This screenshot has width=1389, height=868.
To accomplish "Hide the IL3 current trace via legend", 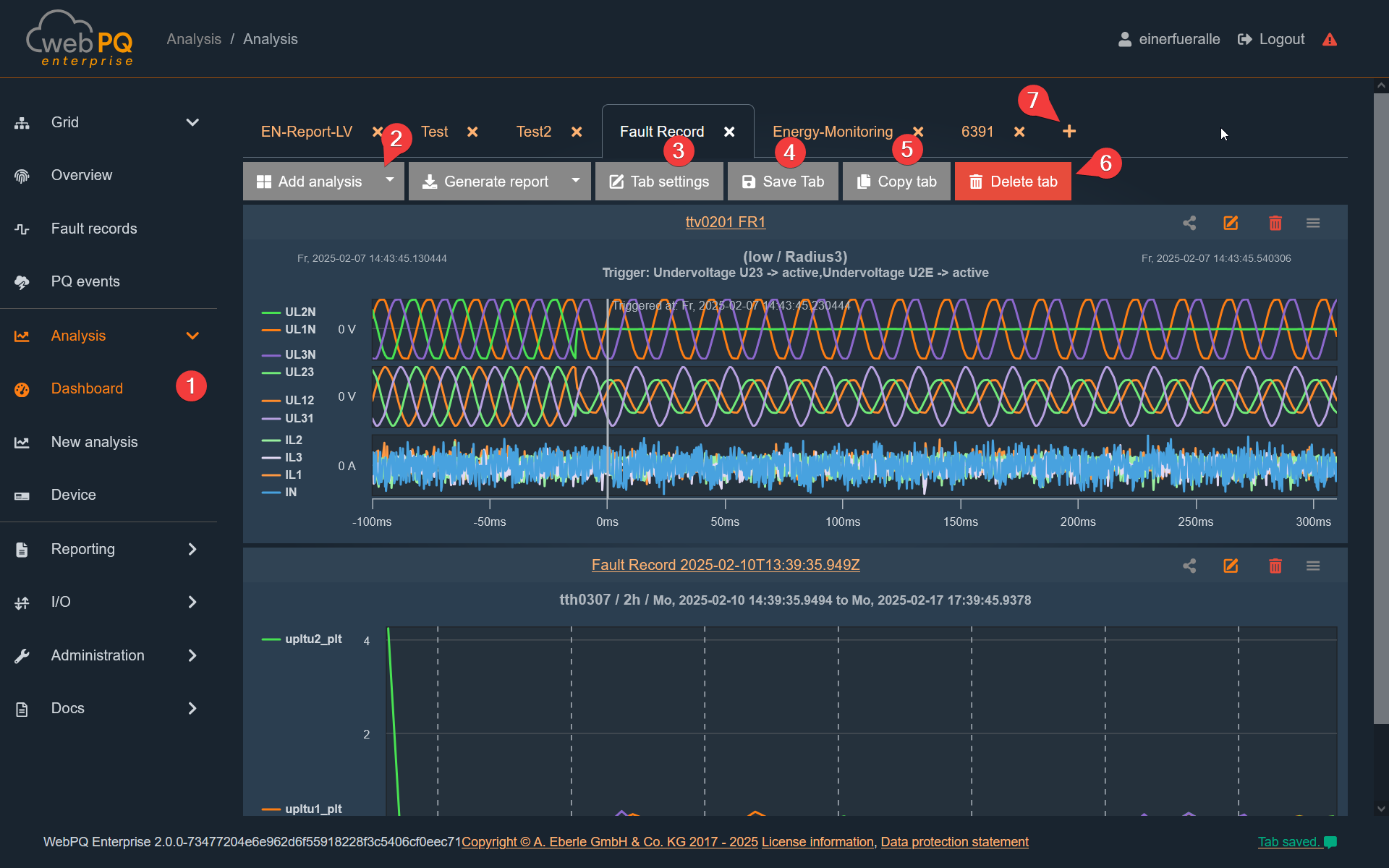I will click(x=293, y=457).
